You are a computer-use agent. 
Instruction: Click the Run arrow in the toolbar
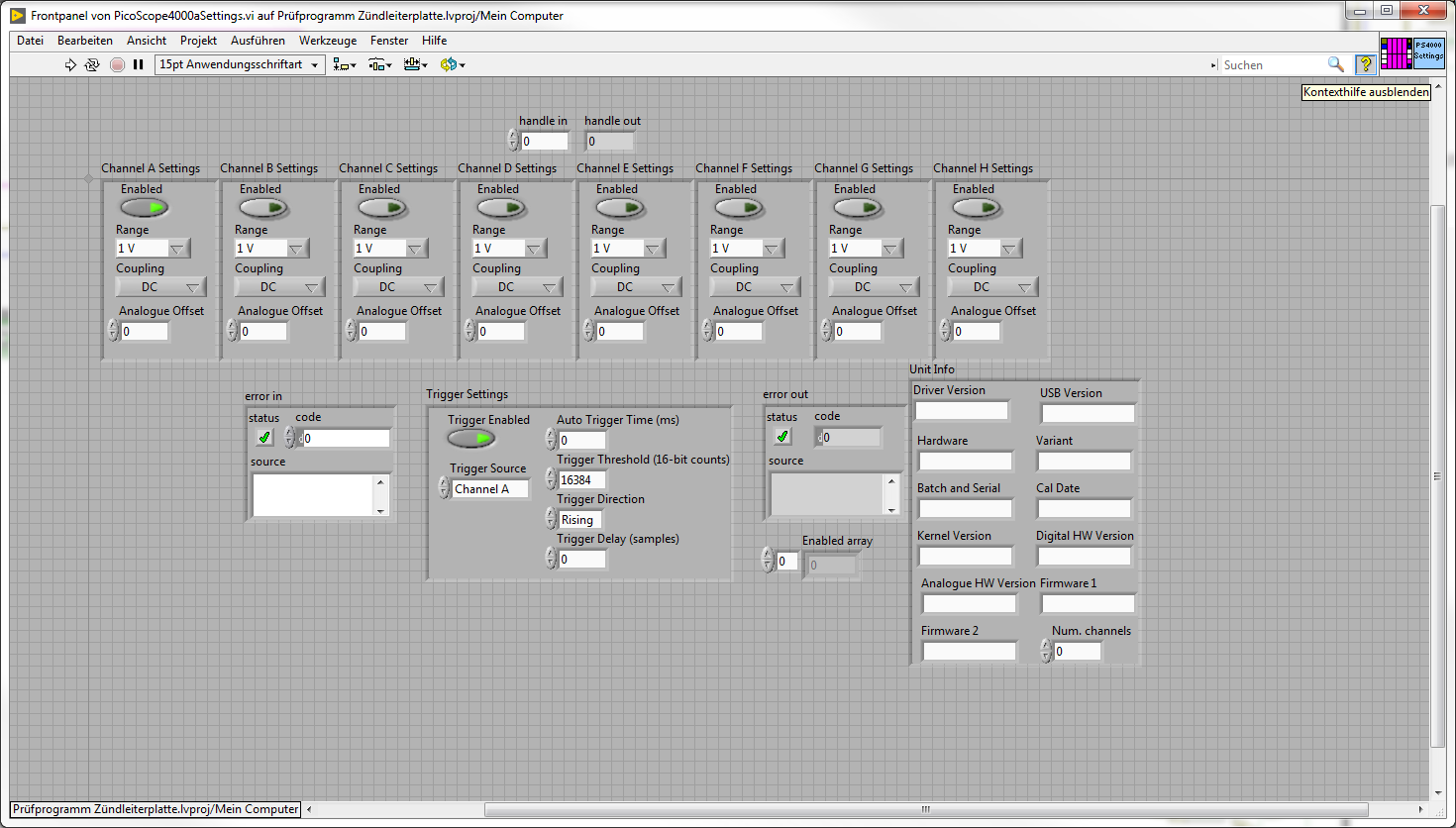pyautogui.click(x=70, y=64)
